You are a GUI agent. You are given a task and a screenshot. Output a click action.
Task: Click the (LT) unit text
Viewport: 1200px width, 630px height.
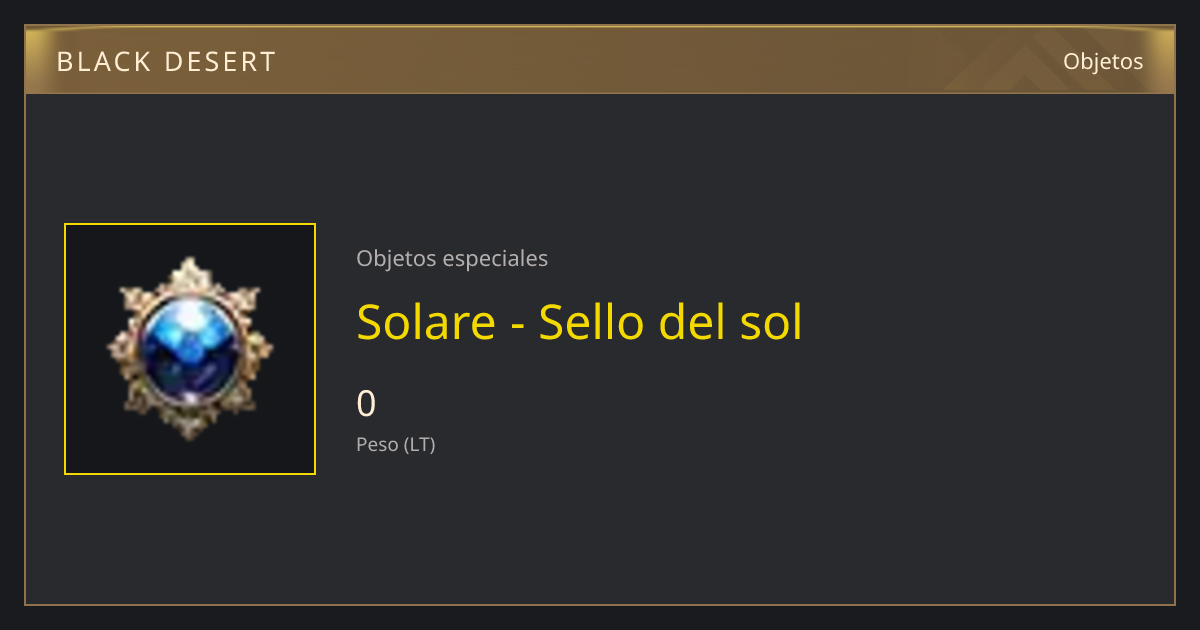419,445
